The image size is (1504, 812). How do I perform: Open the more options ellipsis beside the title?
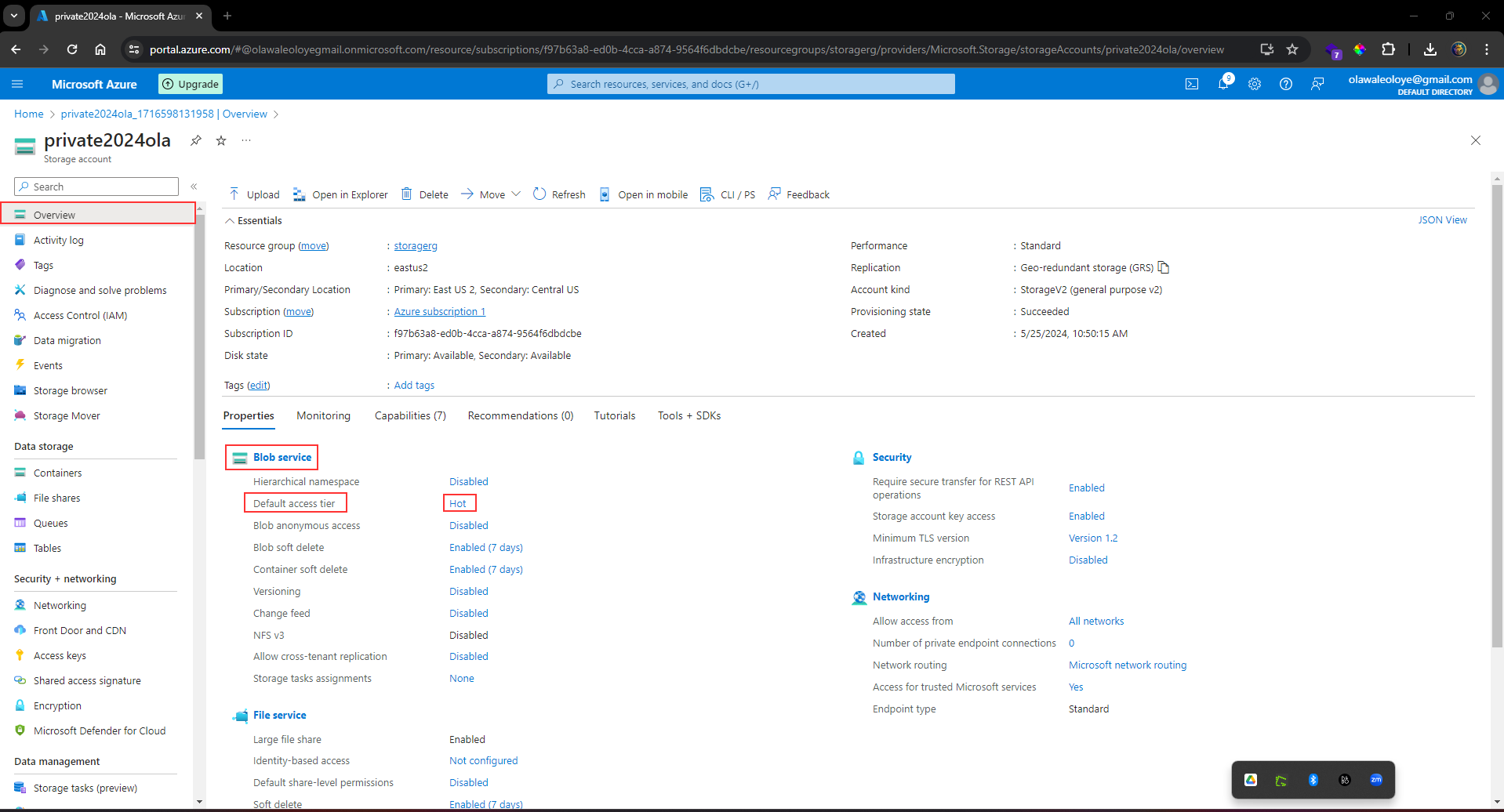(246, 140)
